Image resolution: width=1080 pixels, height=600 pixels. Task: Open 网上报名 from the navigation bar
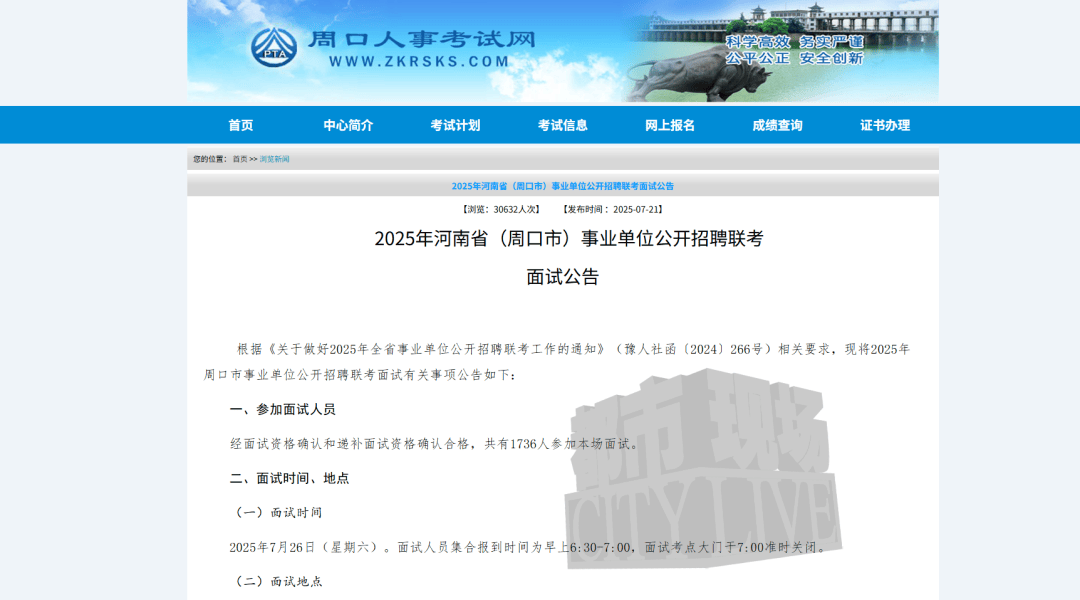[670, 125]
